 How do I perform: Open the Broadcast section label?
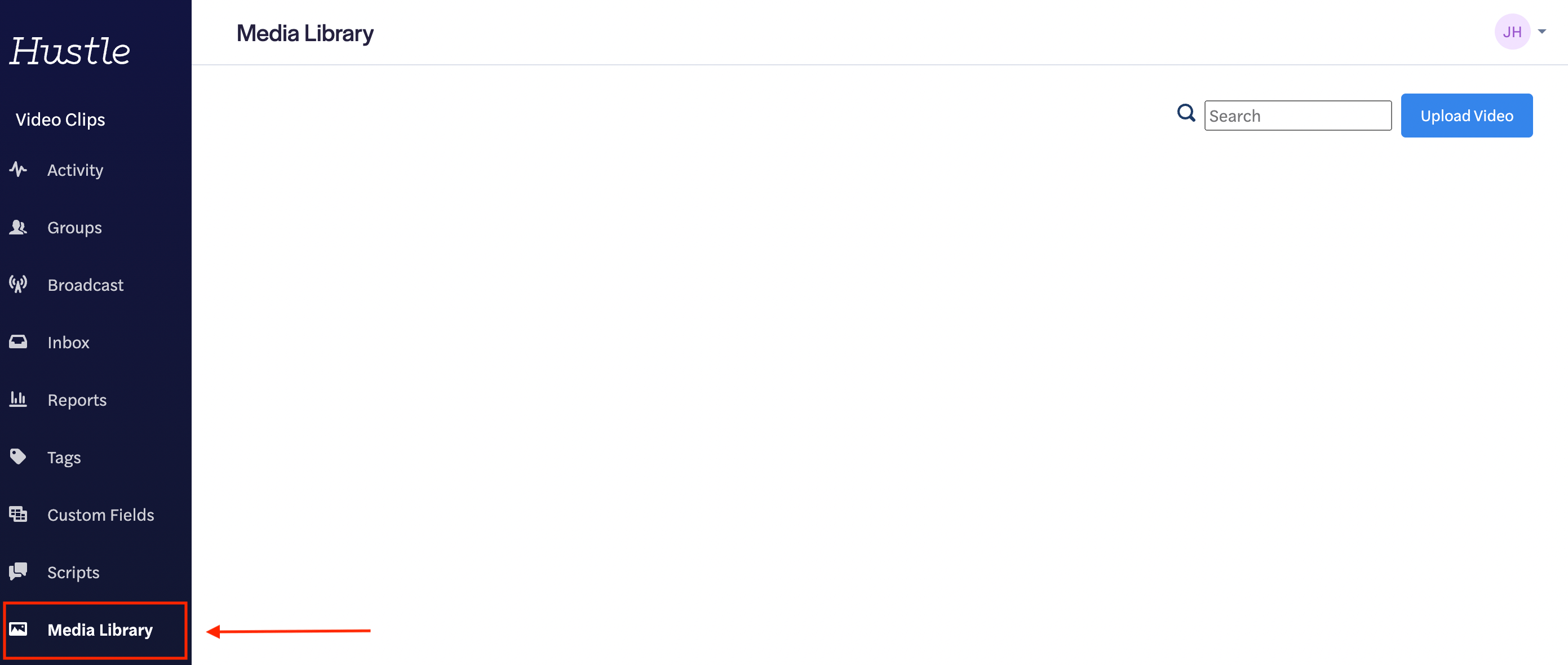[x=86, y=285]
